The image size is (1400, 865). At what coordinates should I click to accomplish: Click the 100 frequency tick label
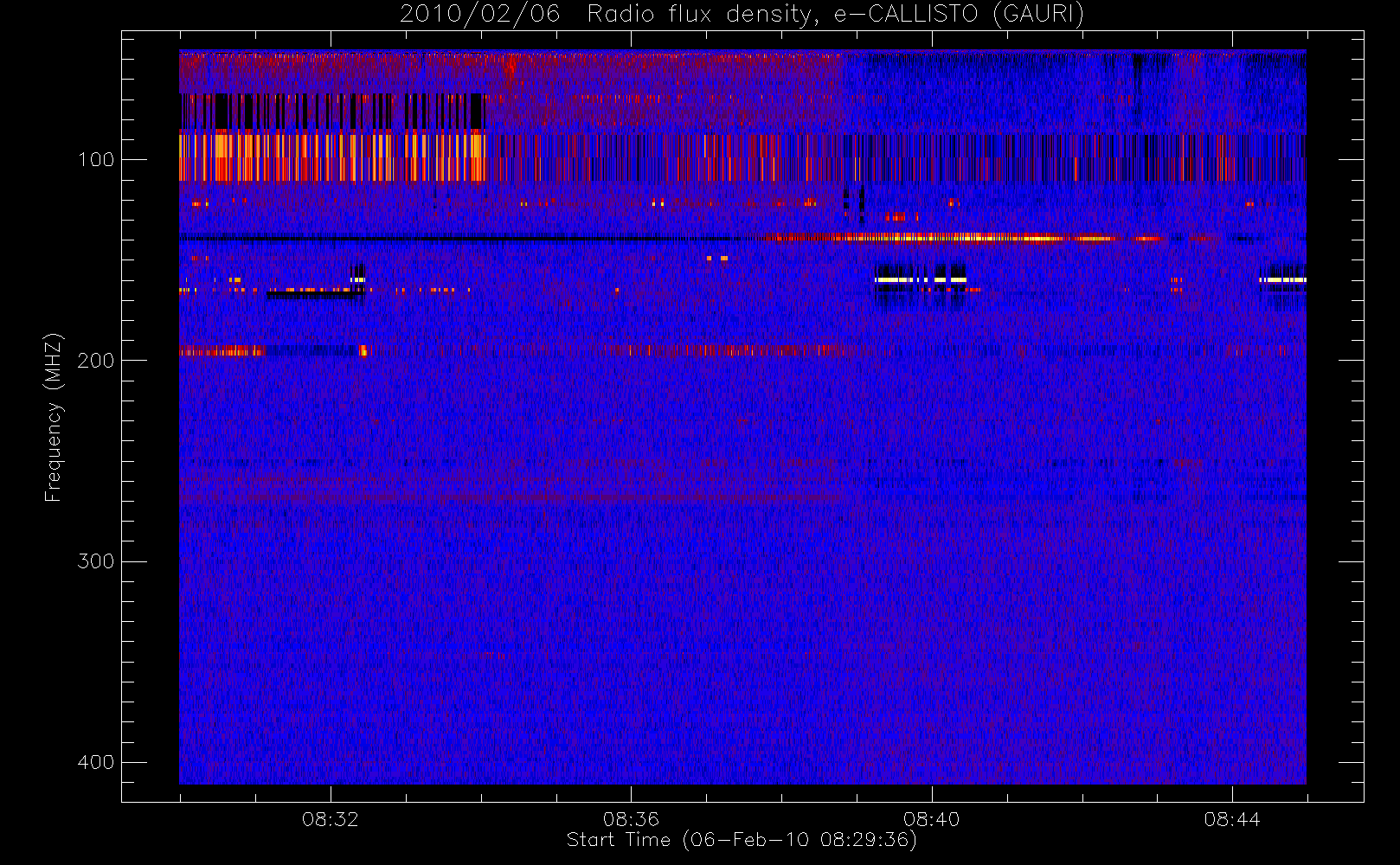click(x=95, y=160)
